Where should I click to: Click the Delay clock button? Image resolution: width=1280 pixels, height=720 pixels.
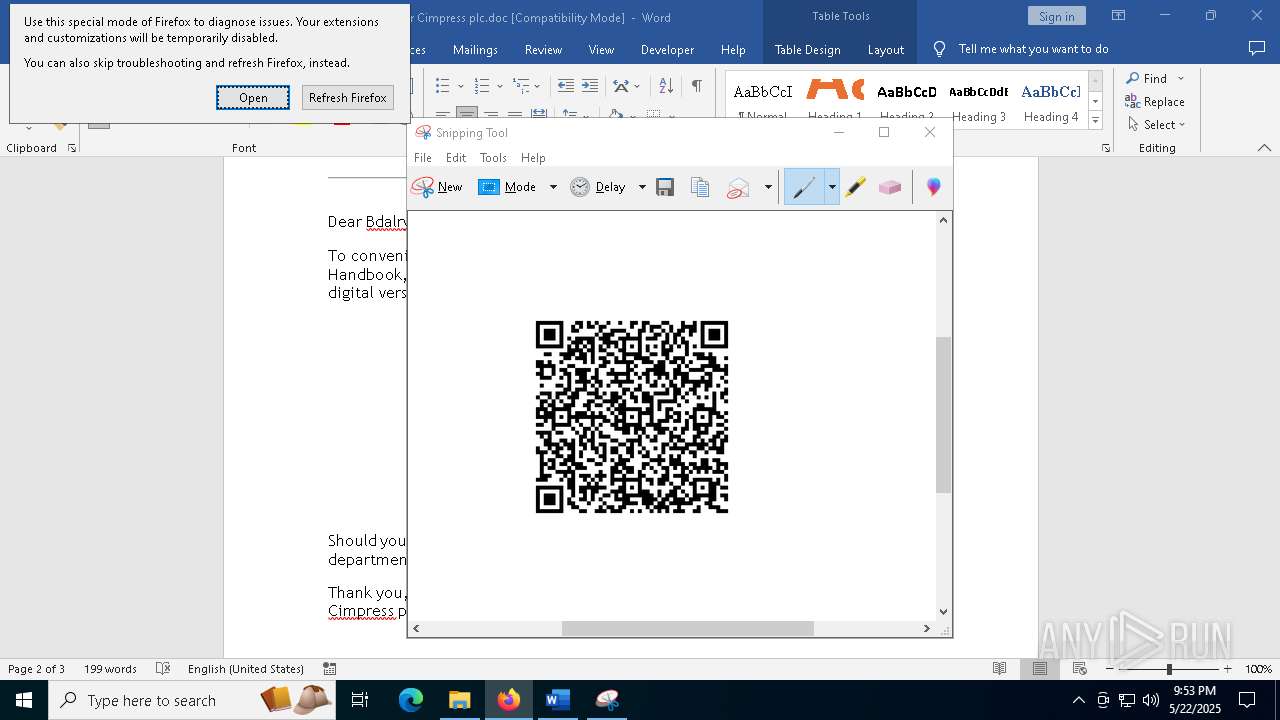(x=598, y=187)
